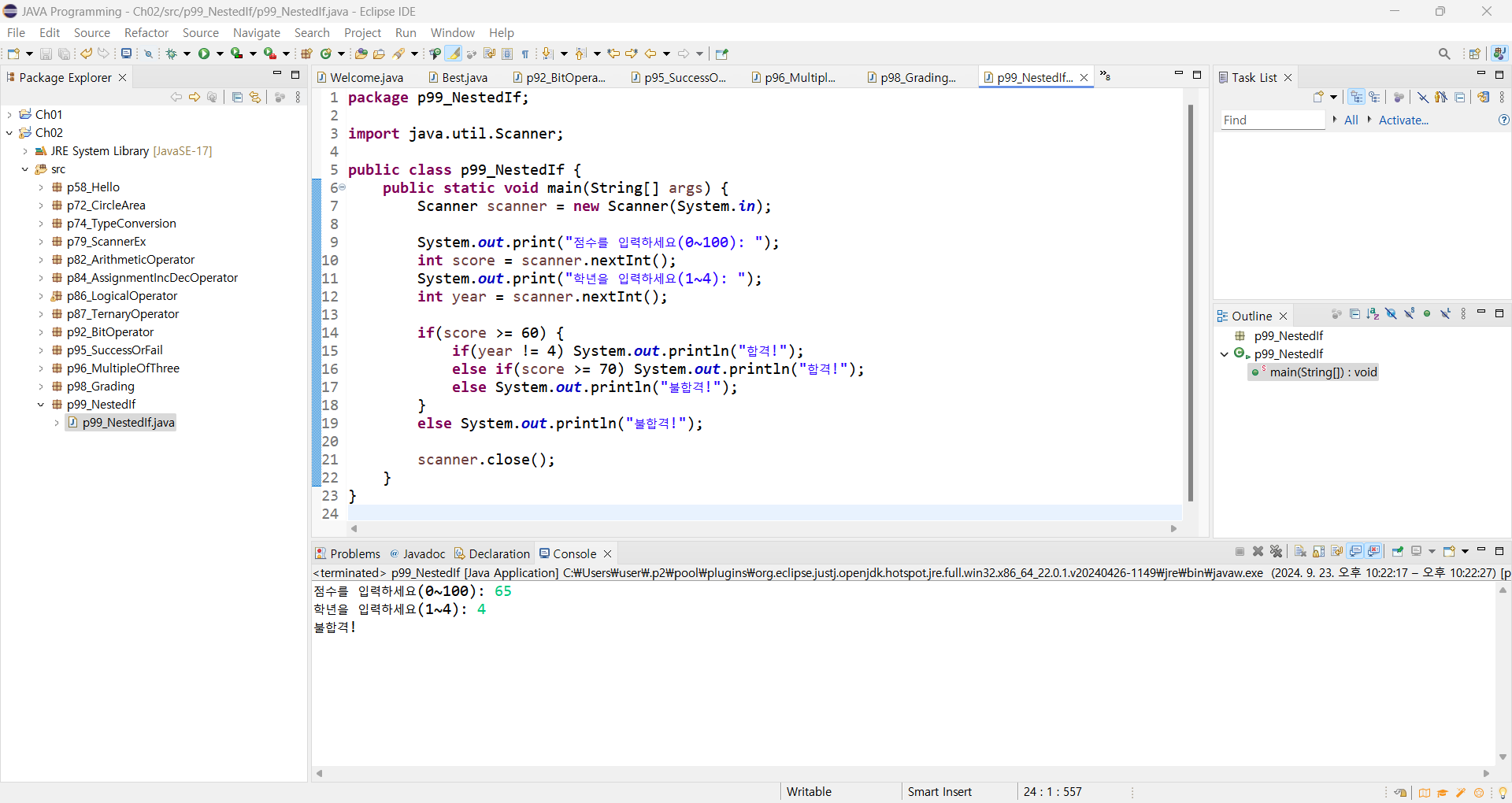Click the Remove Launch X icon in Console
Image resolution: width=1512 pixels, height=803 pixels.
pyautogui.click(x=1258, y=551)
